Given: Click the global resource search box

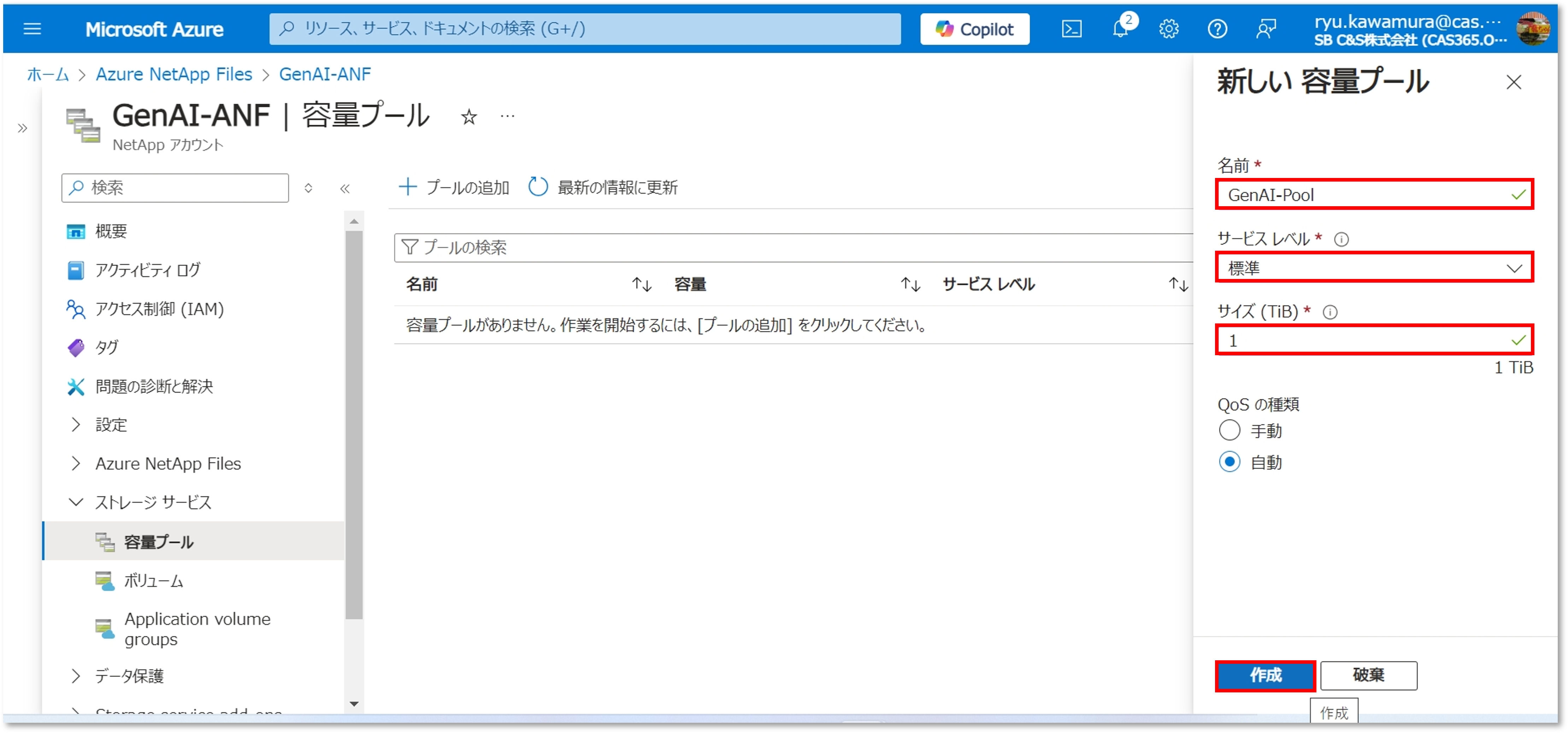Looking at the screenshot, I should point(584,29).
